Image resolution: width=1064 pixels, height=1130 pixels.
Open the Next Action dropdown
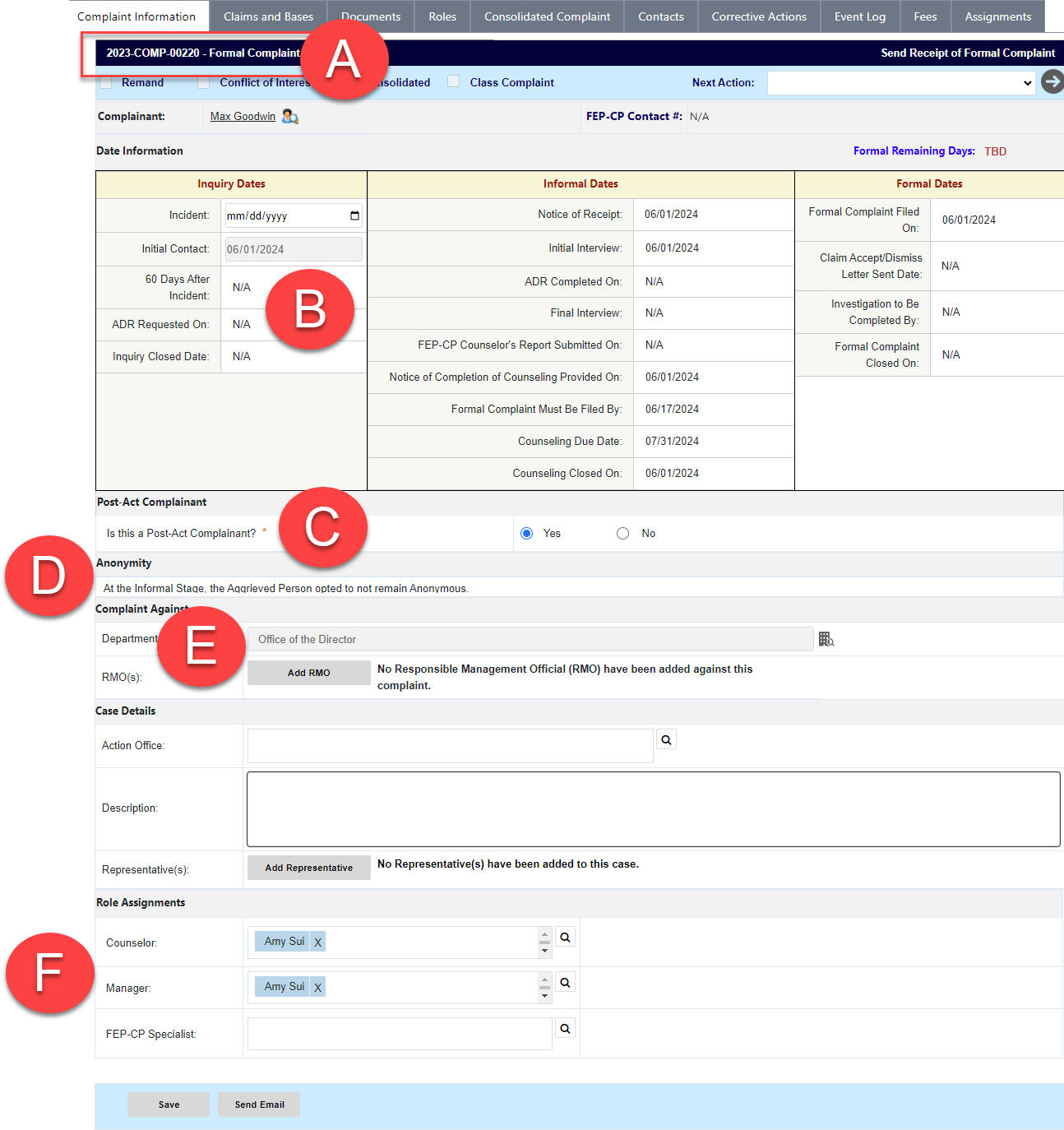click(x=901, y=82)
